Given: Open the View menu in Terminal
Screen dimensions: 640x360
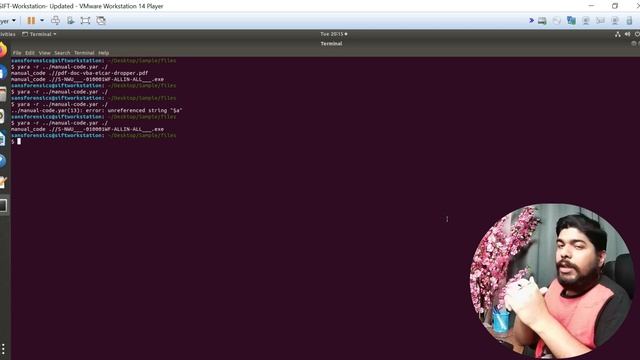Looking at the screenshot, I should pos(44,53).
